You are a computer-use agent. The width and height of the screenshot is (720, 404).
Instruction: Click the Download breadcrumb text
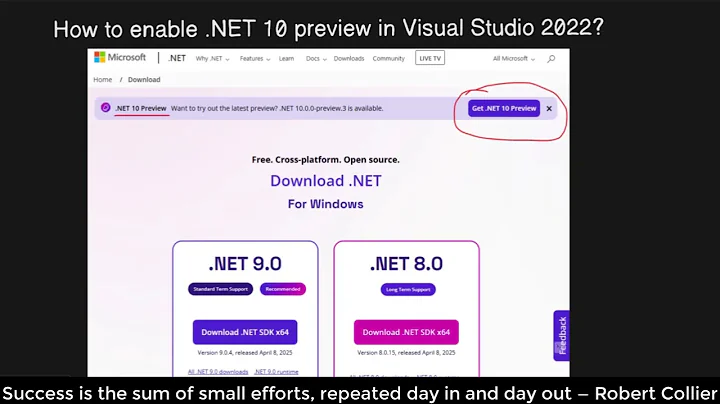pyautogui.click(x=144, y=79)
